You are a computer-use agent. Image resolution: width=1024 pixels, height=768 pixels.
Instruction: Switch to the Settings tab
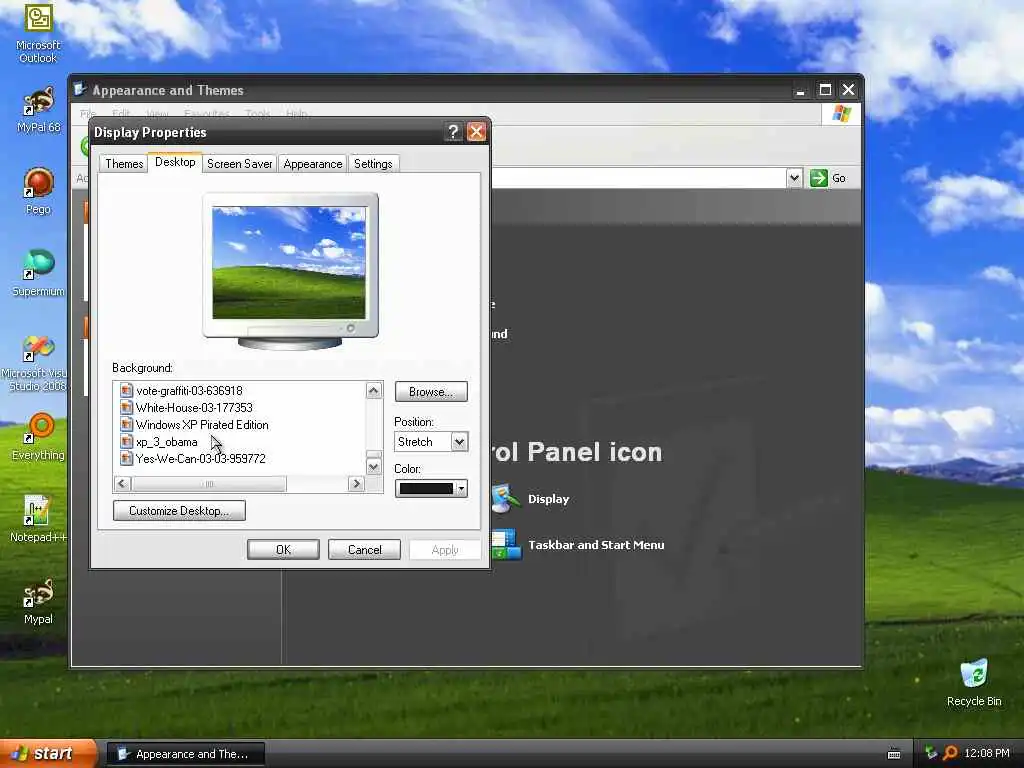[x=373, y=163]
